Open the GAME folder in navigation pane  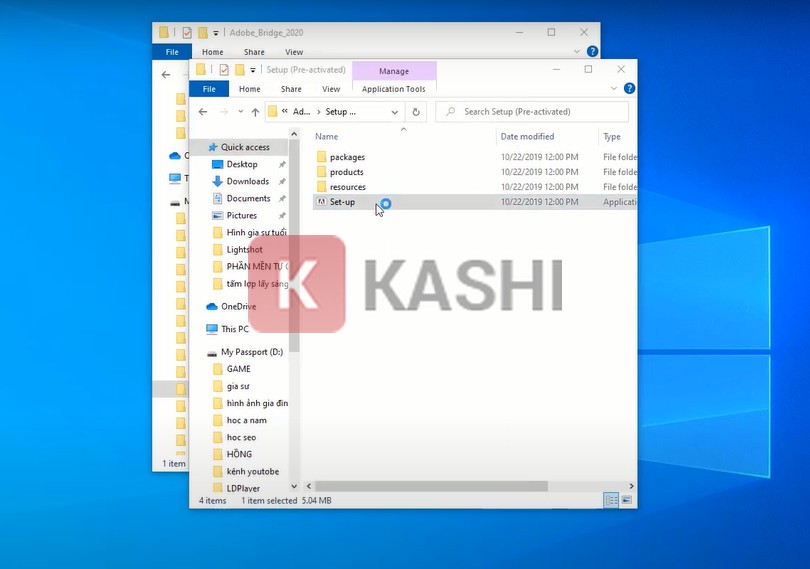tap(238, 369)
